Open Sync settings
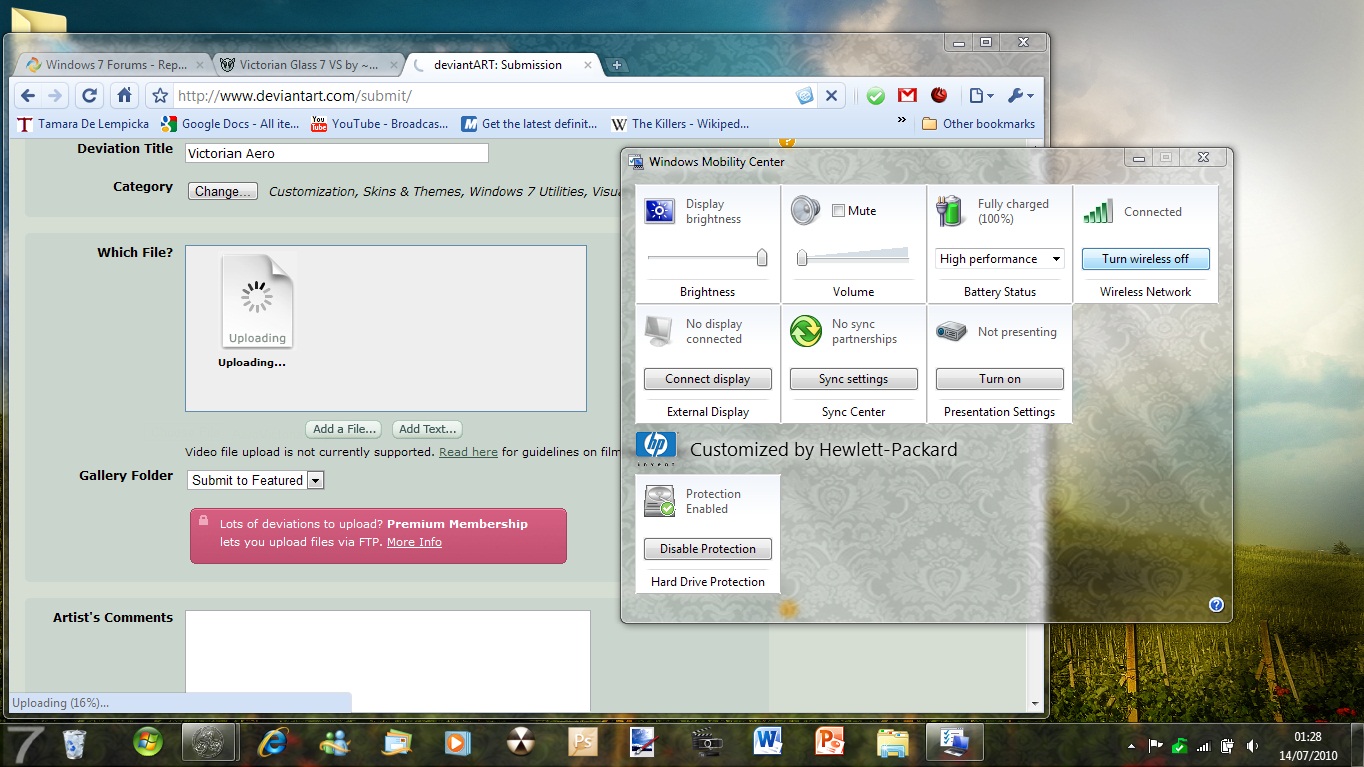The width and height of the screenshot is (1364, 767). coord(854,379)
